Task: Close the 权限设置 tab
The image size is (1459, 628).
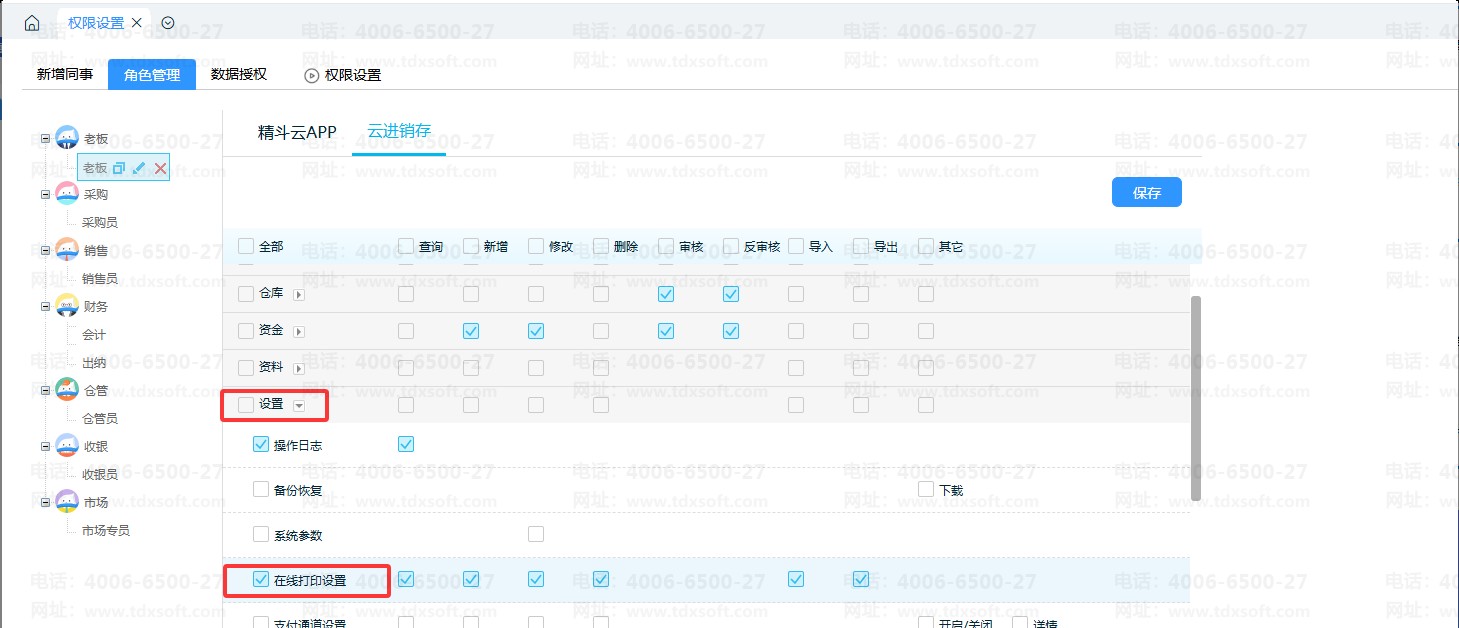Action: [x=137, y=22]
